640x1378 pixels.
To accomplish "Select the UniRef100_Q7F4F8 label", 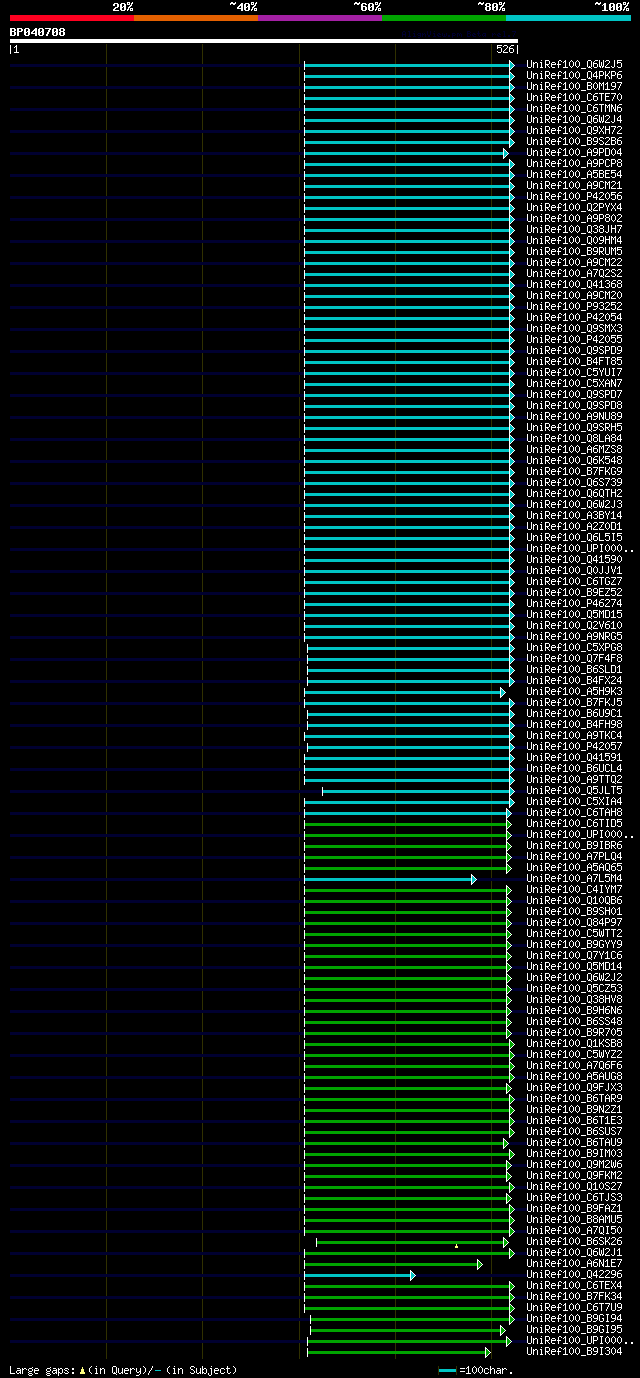I will point(575,658).
